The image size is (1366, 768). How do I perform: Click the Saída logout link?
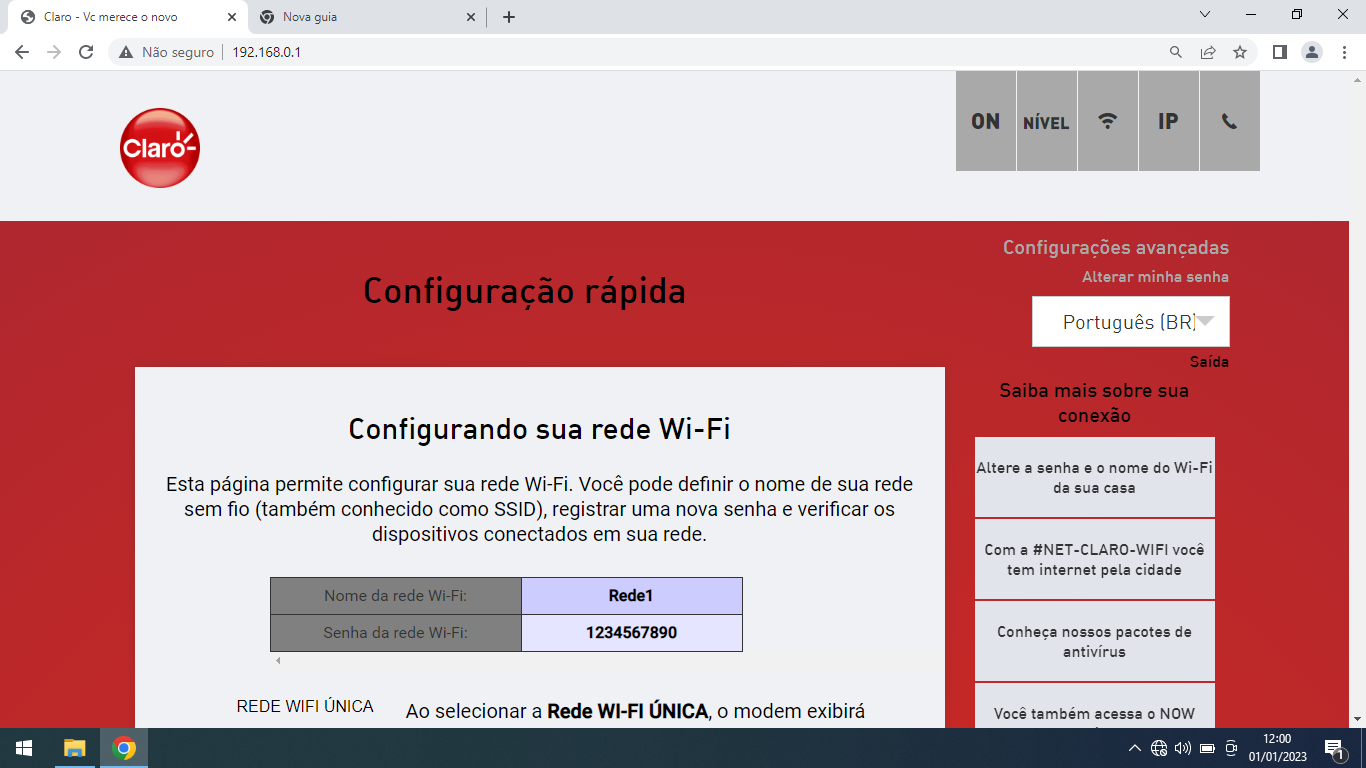[1209, 362]
